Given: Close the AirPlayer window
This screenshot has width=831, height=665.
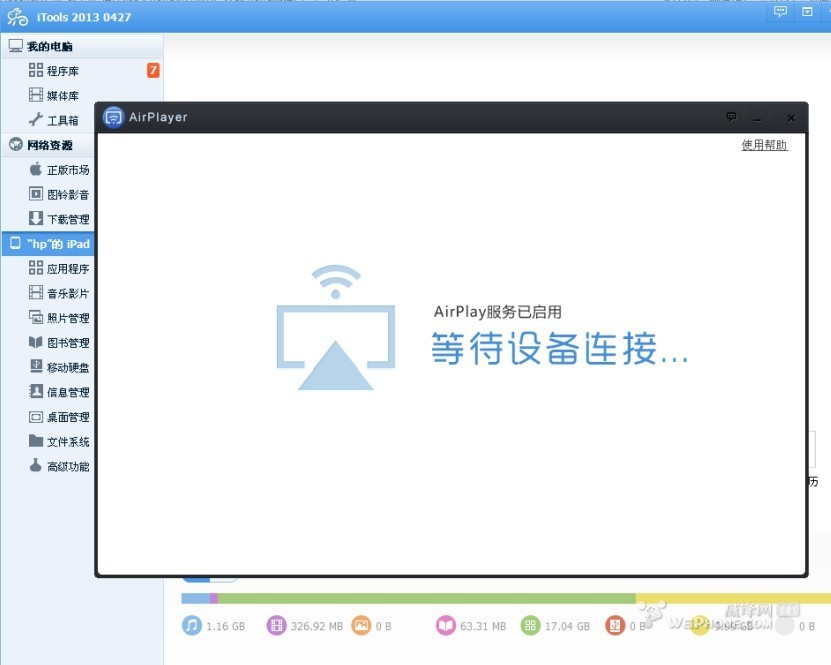Looking at the screenshot, I should tap(791, 118).
